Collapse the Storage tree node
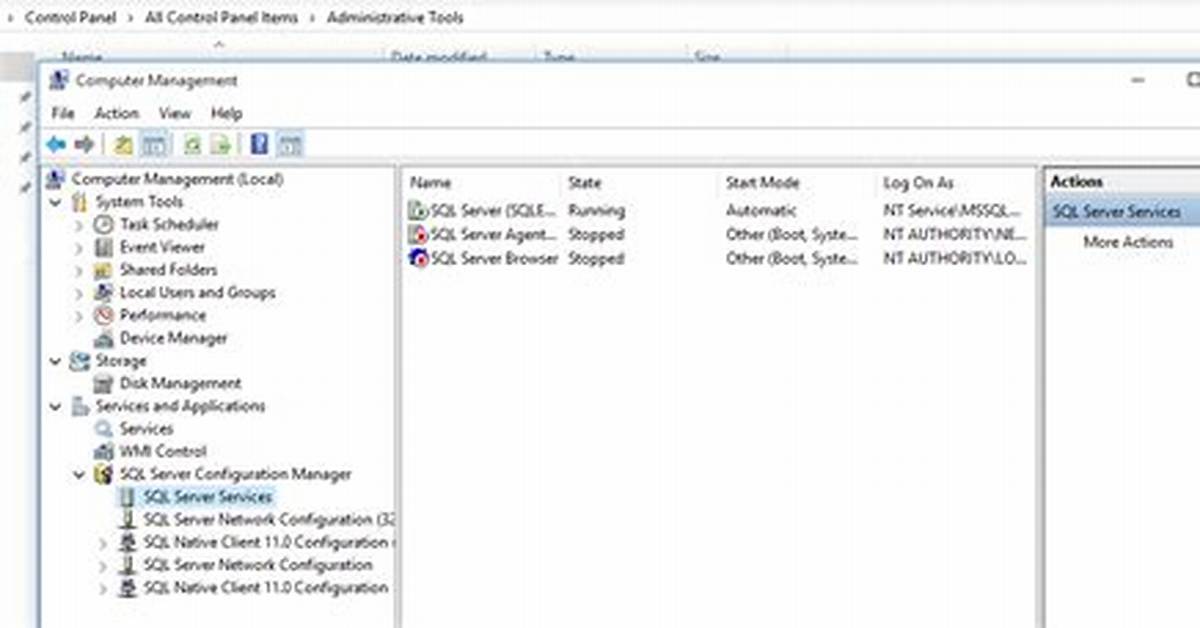Viewport: 1200px width, 628px height. (55, 361)
